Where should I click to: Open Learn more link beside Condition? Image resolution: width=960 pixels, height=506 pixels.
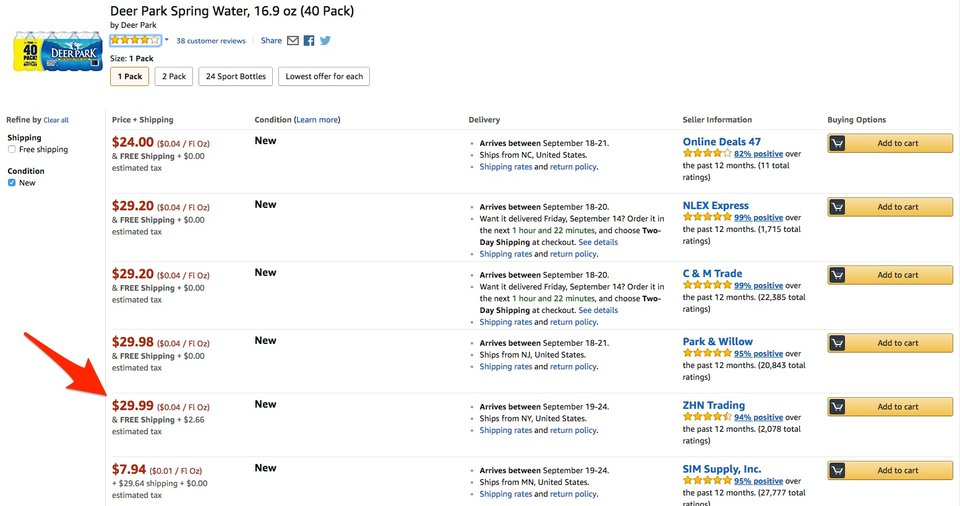tap(317, 120)
